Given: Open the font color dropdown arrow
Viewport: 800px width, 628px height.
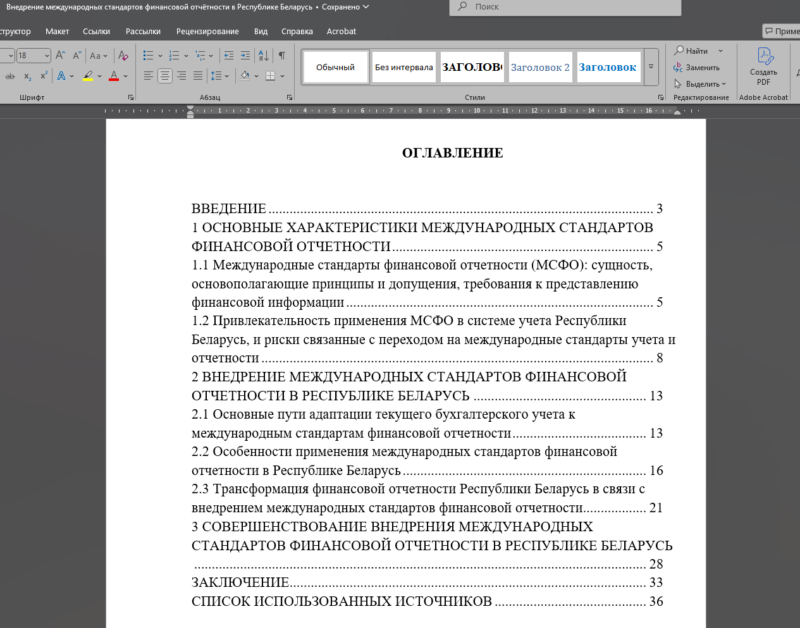Looking at the screenshot, I should (125, 76).
